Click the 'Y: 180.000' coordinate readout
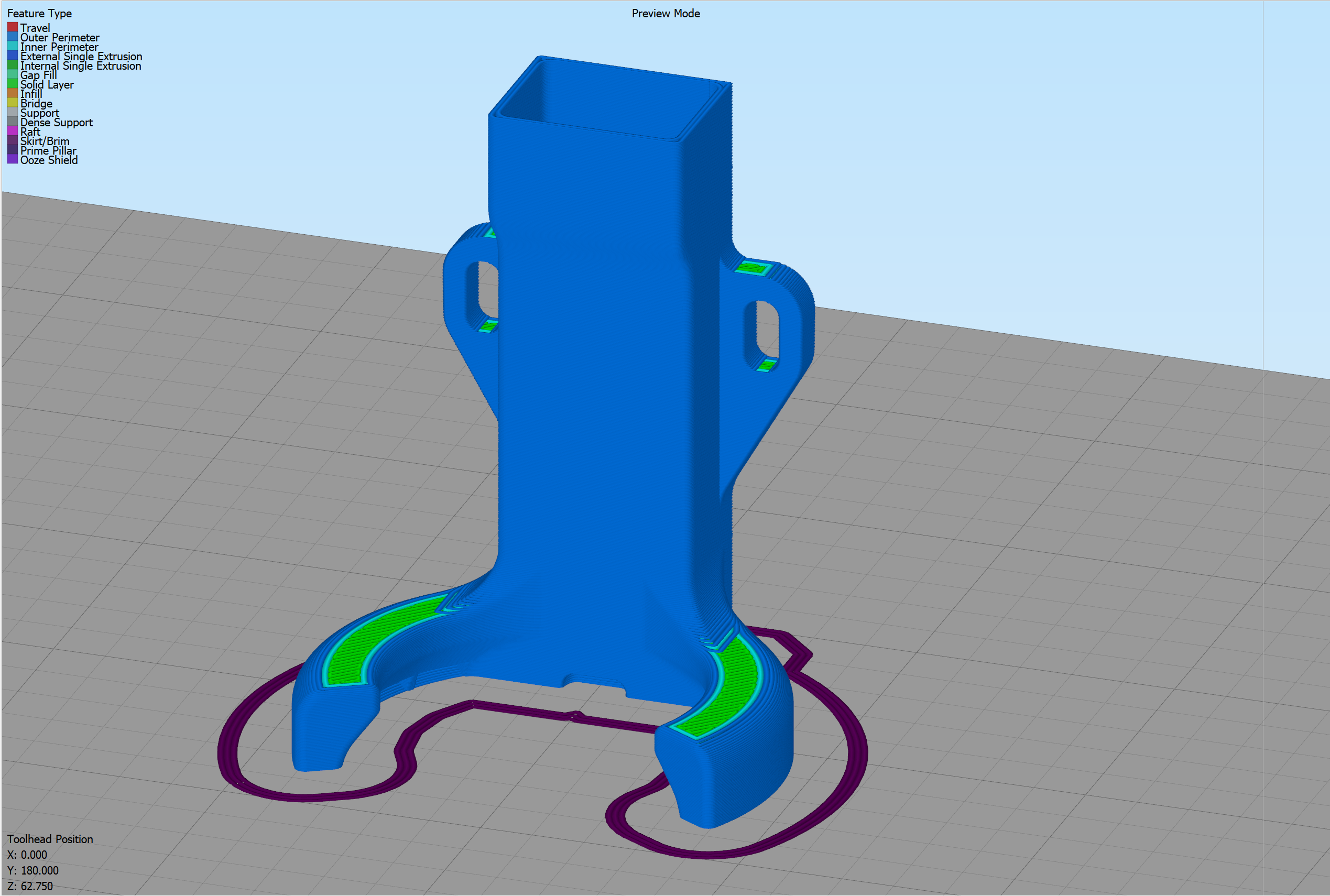 pyautogui.click(x=32, y=870)
